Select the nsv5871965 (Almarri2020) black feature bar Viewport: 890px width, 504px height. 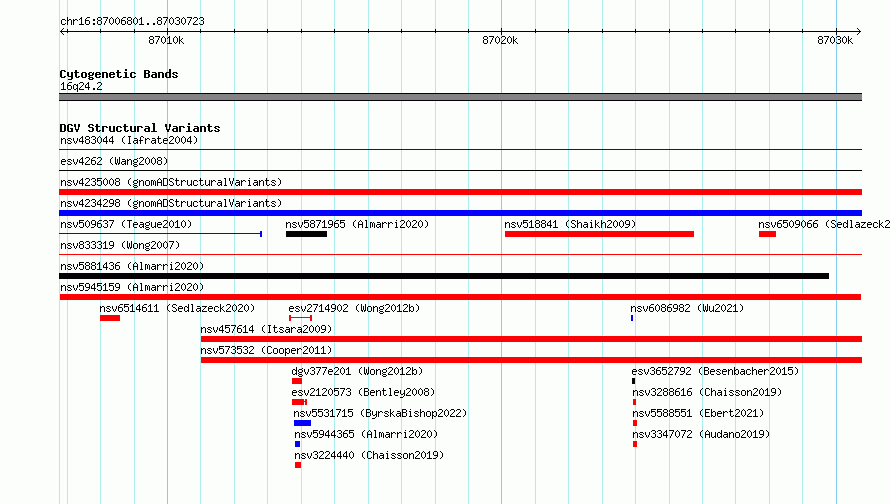[x=307, y=234]
